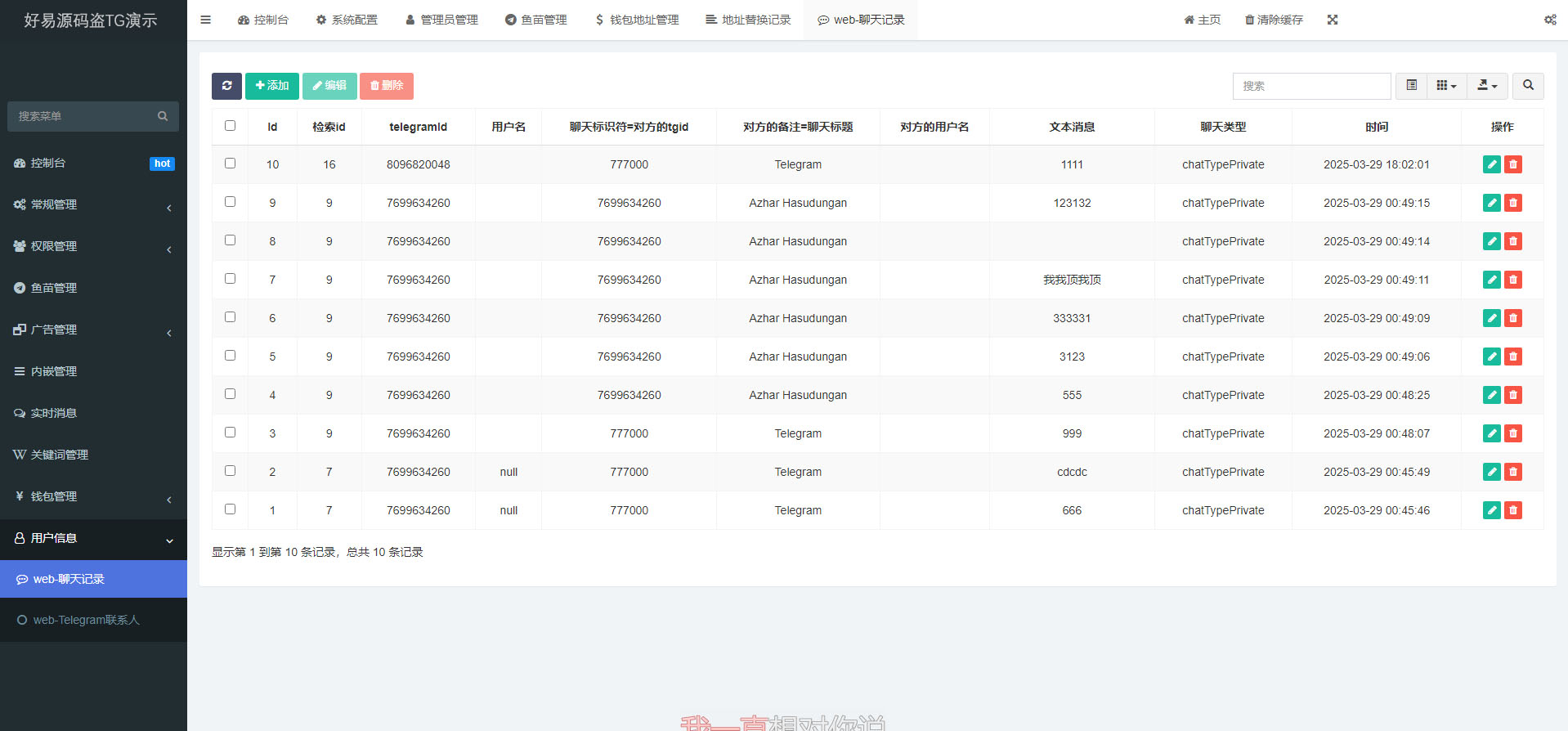Open the export data dropdown
Image resolution: width=1568 pixels, height=731 pixels.
(1487, 86)
